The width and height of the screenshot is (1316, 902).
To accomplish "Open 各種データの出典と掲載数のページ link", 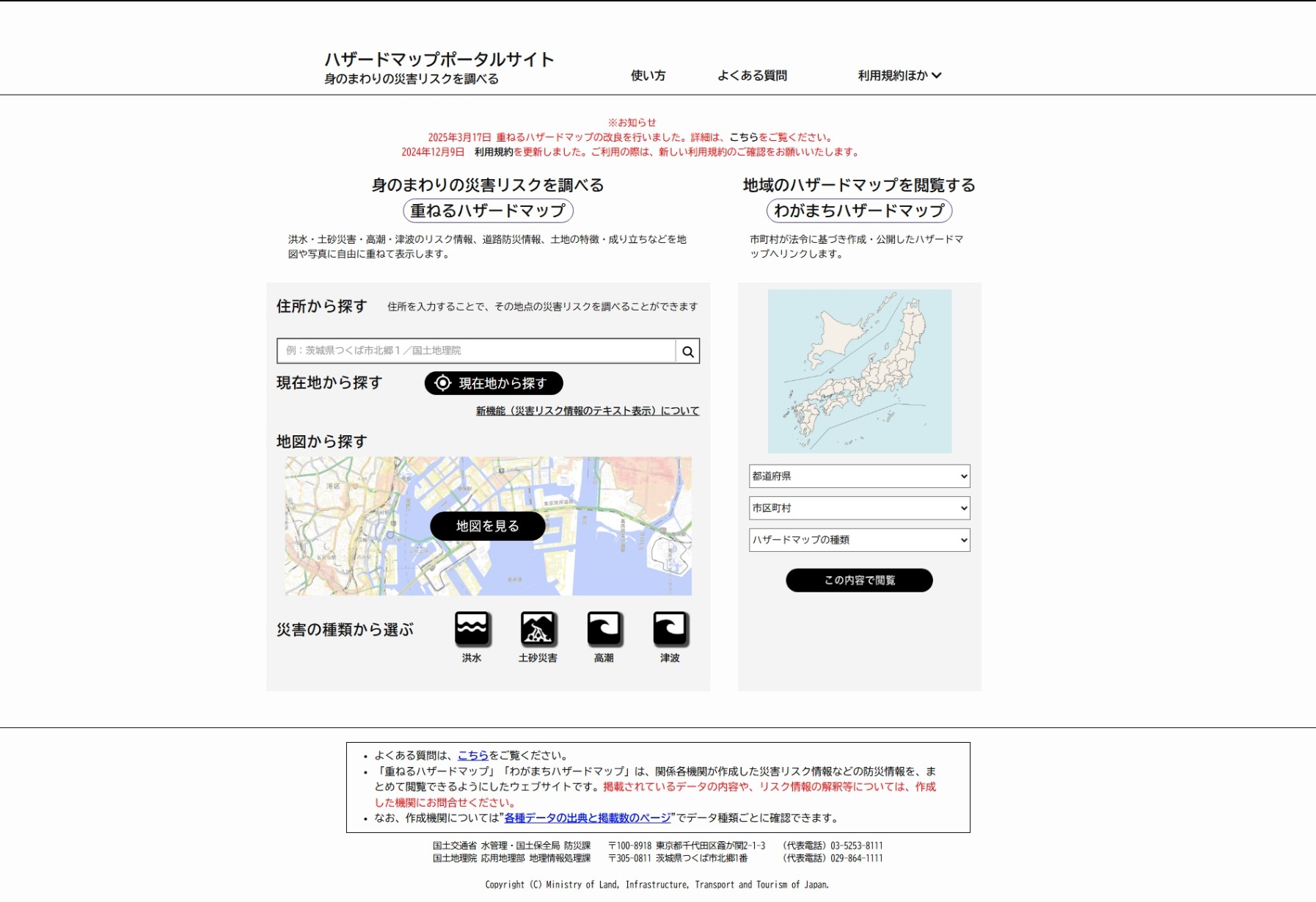I will pyautogui.click(x=587, y=818).
